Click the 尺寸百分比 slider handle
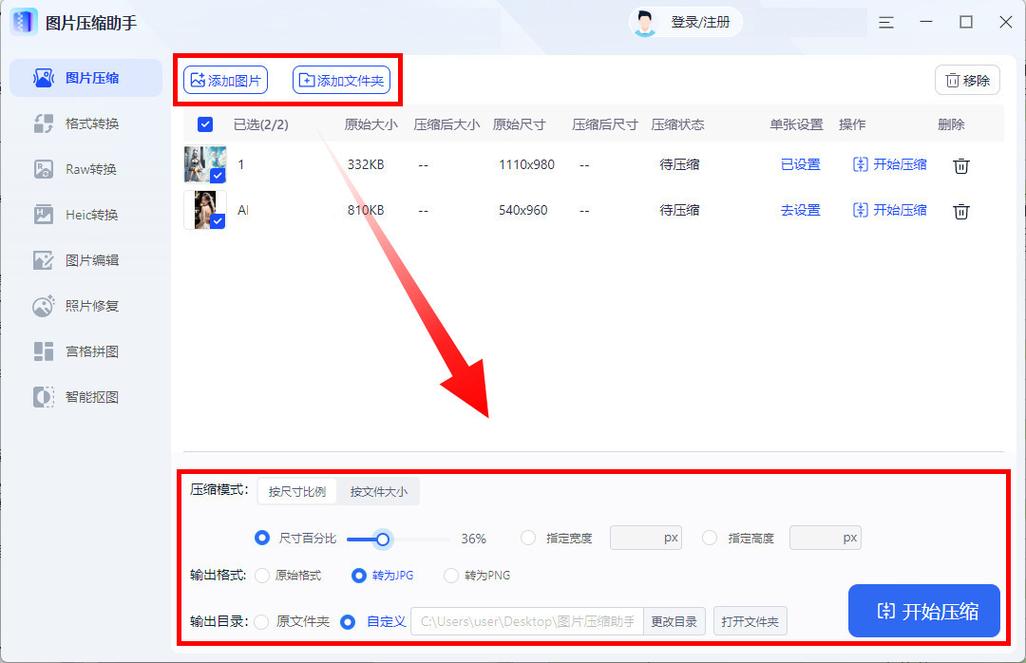 pos(382,539)
